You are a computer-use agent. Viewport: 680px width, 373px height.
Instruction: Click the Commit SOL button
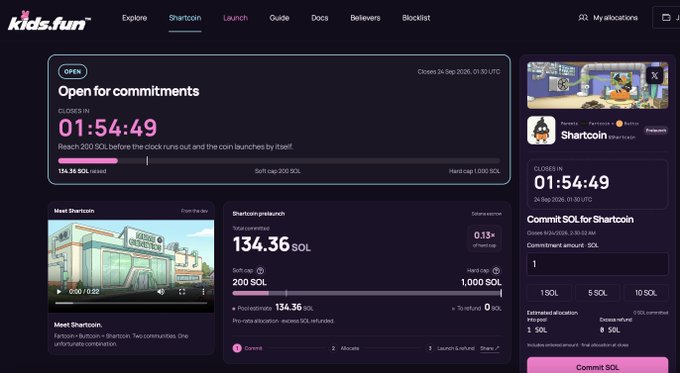[x=598, y=366]
